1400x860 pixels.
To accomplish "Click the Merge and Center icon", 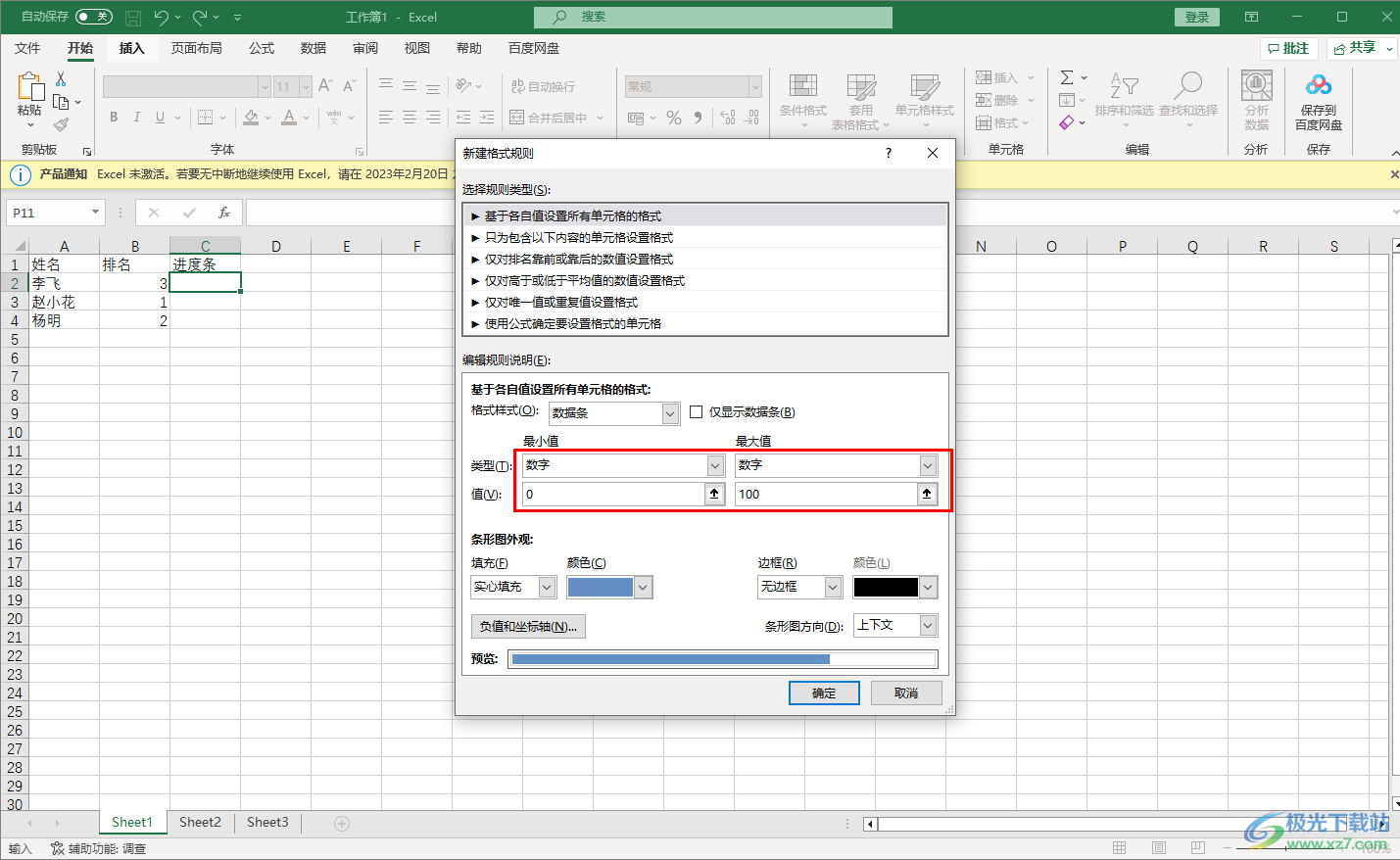I will [517, 118].
